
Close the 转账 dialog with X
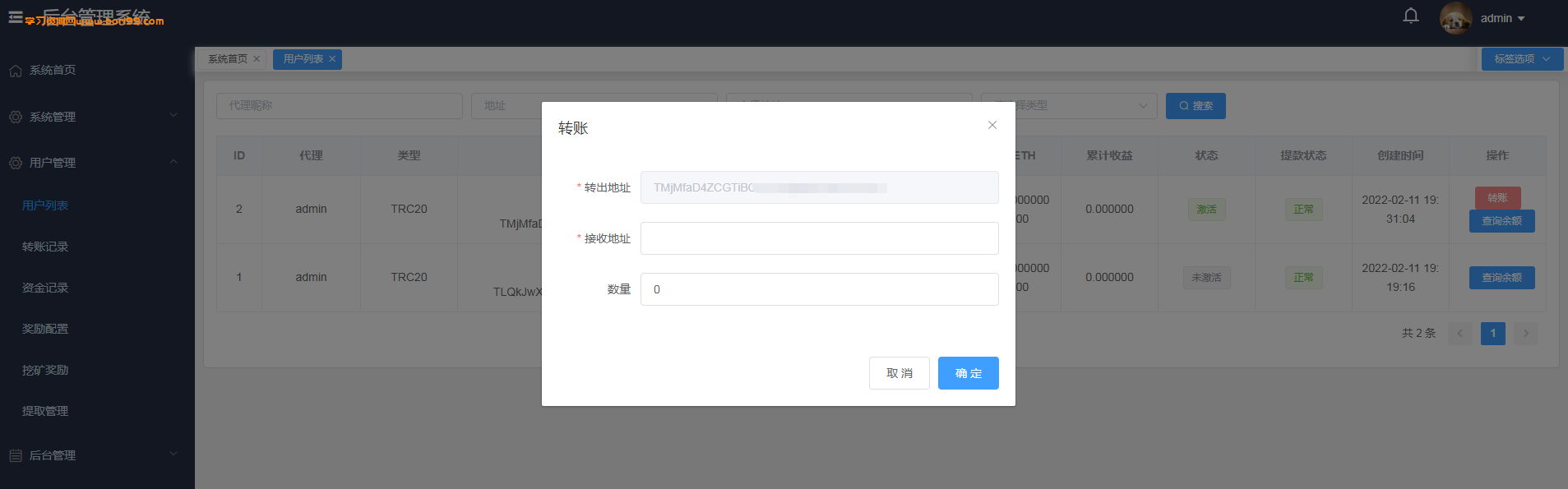992,125
